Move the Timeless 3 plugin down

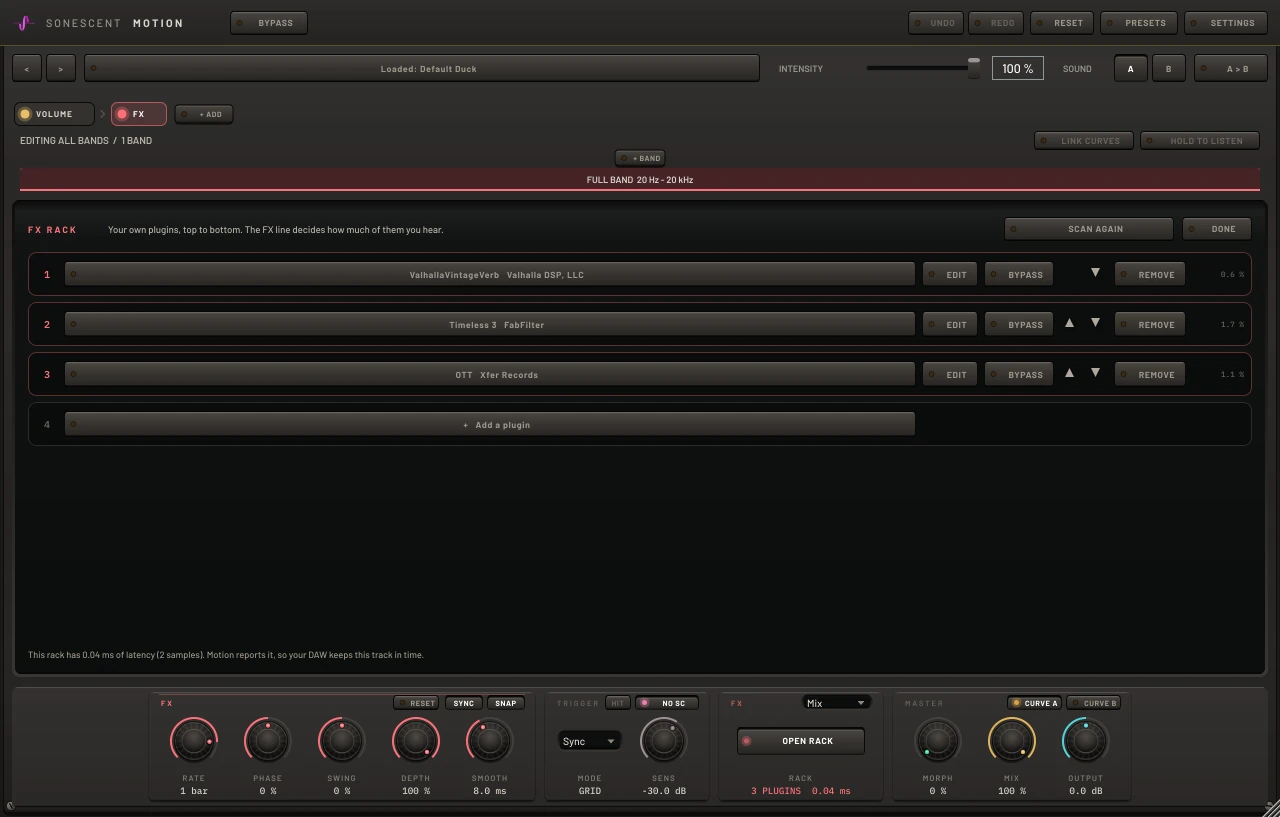click(1095, 323)
